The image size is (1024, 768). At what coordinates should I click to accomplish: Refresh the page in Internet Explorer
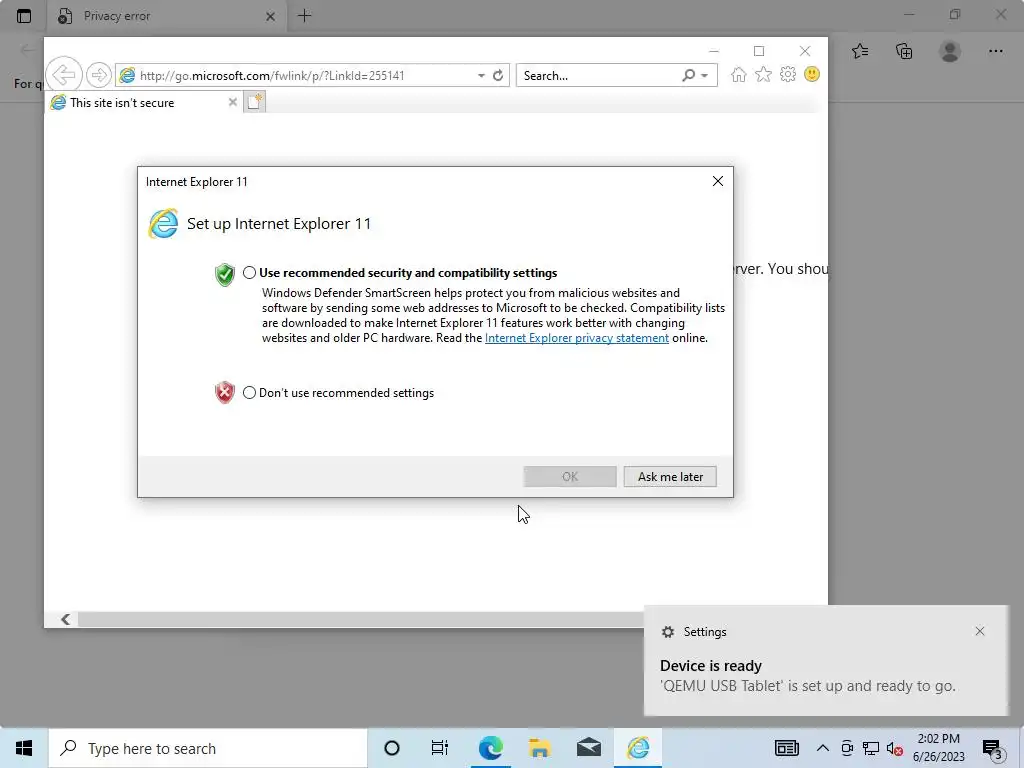coord(498,76)
